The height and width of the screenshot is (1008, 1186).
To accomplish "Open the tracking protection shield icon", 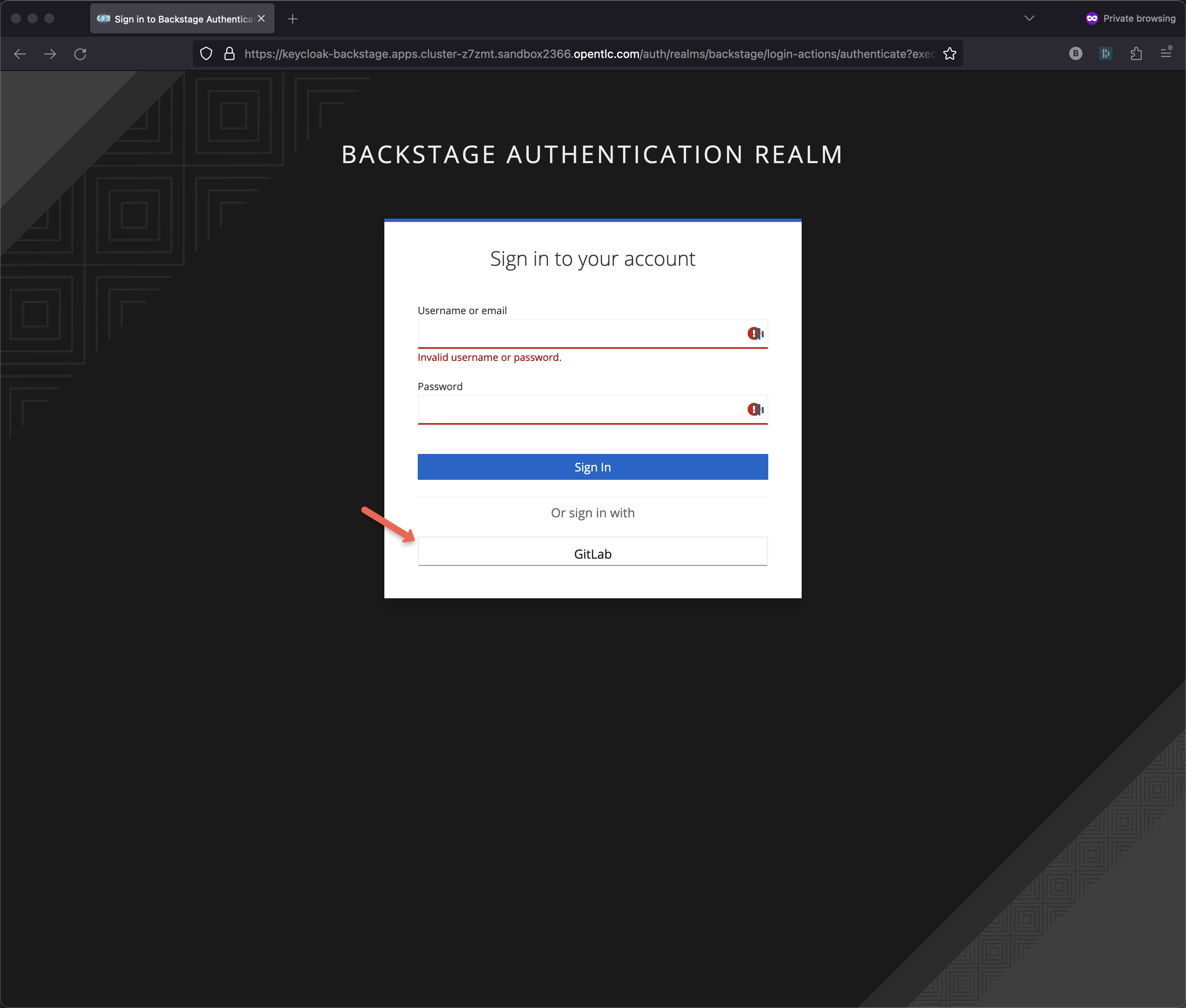I will (206, 54).
